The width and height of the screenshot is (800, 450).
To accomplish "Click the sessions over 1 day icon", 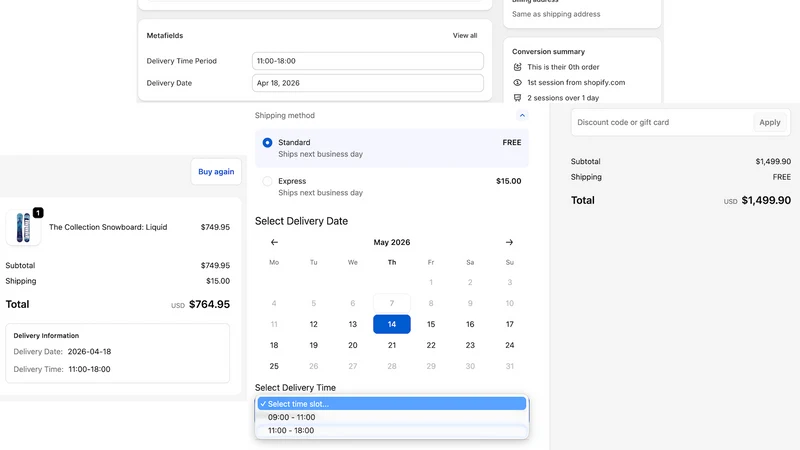I will coord(517,97).
